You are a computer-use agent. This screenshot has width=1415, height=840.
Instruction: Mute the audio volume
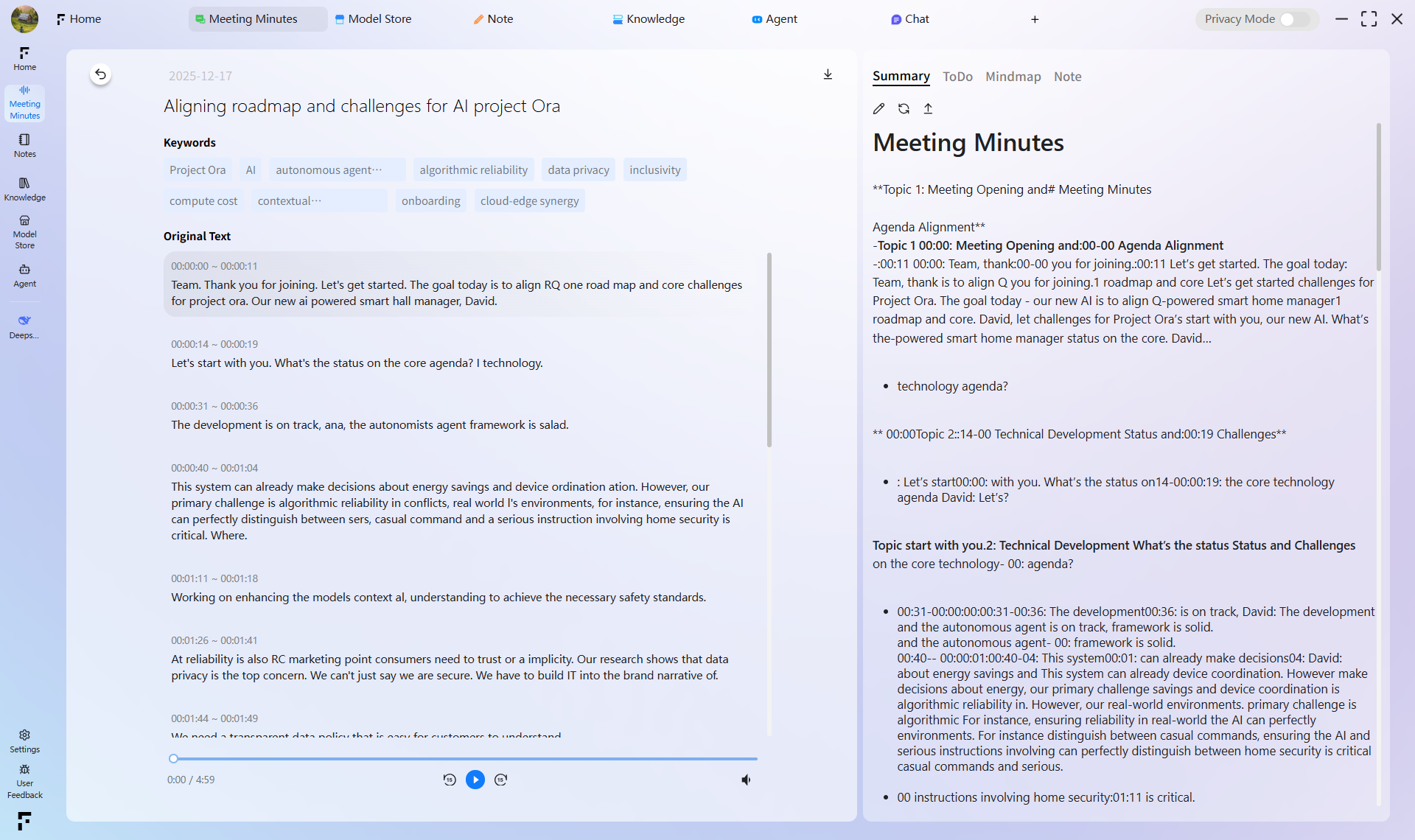pyautogui.click(x=746, y=780)
